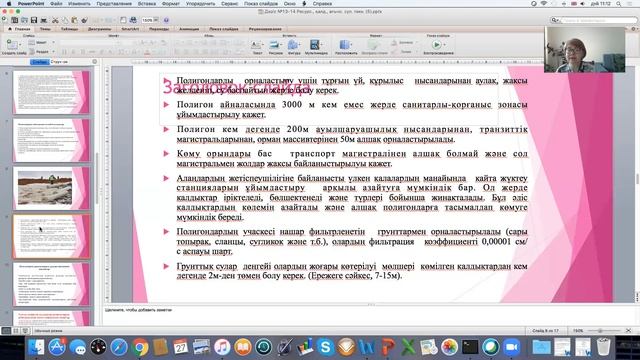Click the bullet text starting "Көму орындары бас"

pyautogui.click(x=352, y=159)
